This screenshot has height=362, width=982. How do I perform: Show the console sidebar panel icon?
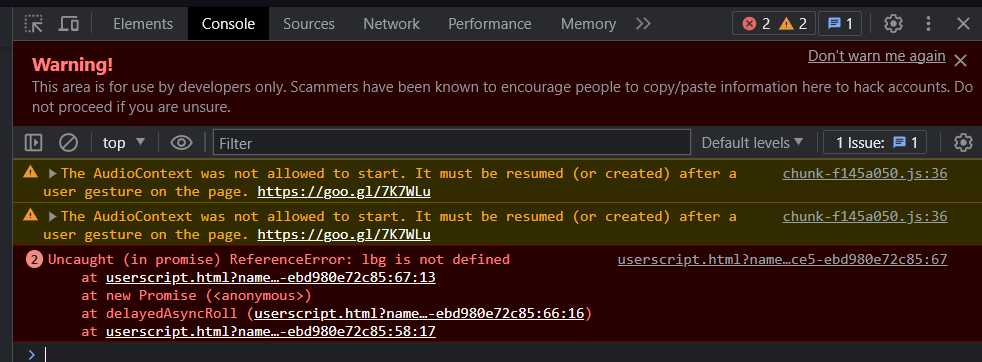(33, 143)
